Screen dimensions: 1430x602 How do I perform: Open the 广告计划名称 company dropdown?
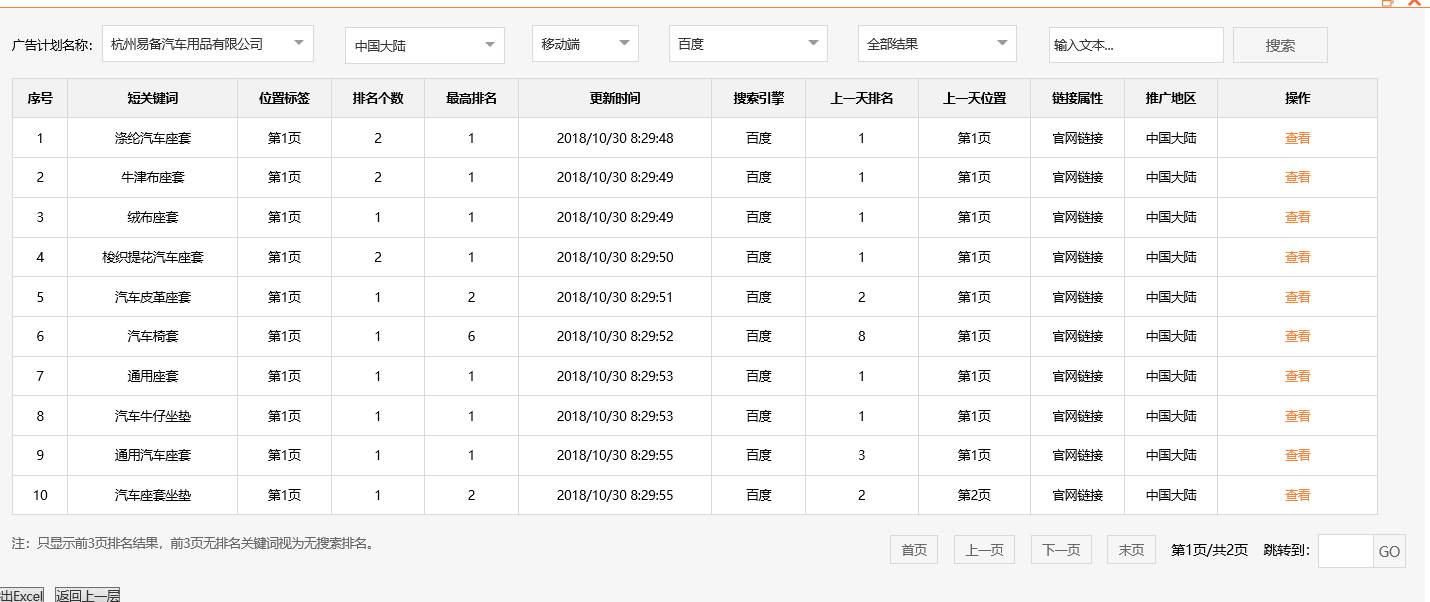(207, 43)
